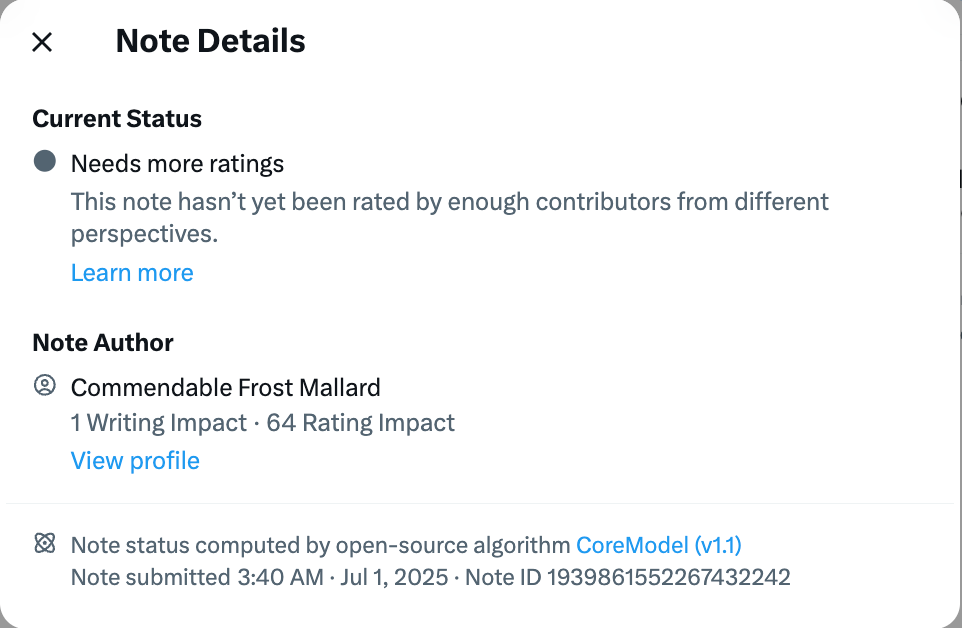Click the Note Author heading
The width and height of the screenshot is (962, 628).
pos(103,343)
